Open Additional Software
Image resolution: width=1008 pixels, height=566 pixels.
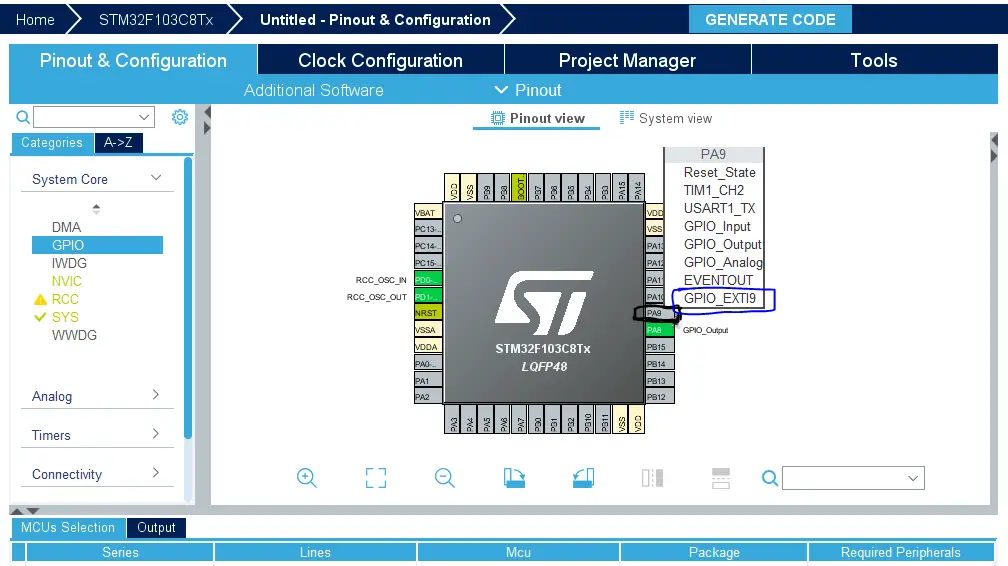314,90
